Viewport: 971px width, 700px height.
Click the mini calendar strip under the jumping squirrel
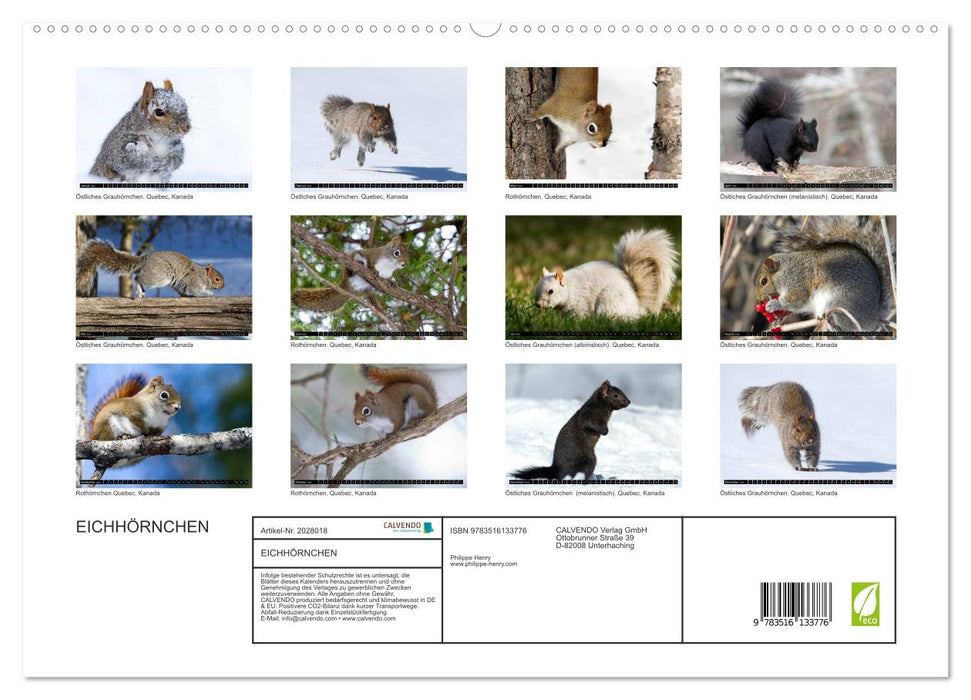pyautogui.click(x=378, y=186)
